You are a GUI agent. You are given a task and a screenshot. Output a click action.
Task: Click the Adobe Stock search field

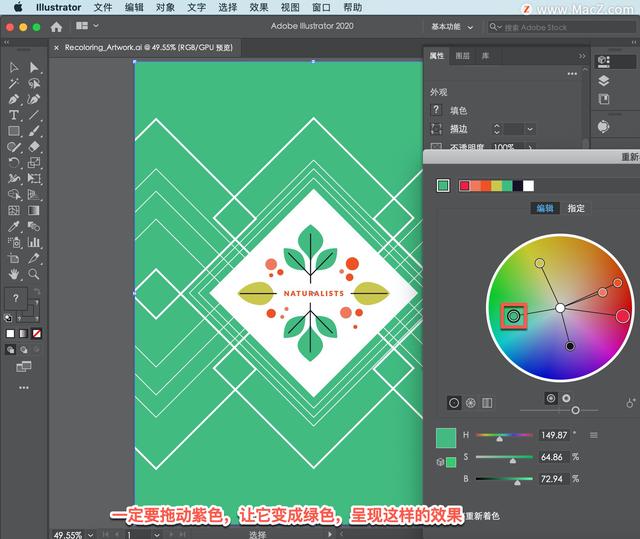coord(562,27)
